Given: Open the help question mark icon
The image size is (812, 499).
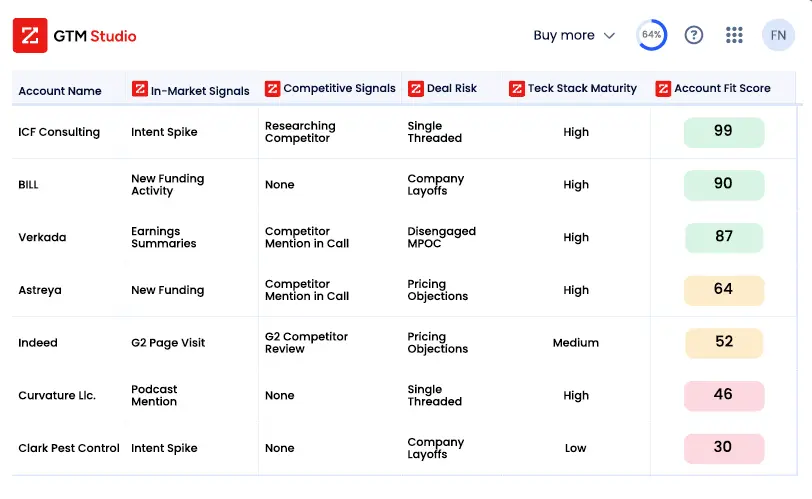Looking at the screenshot, I should click(x=693, y=35).
